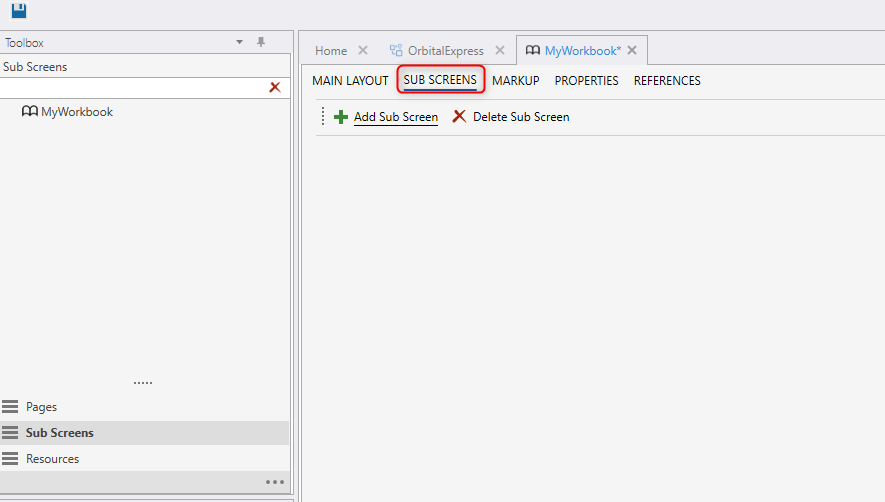Close the Home tab
Screen dimensions: 885x502
pos(363,51)
